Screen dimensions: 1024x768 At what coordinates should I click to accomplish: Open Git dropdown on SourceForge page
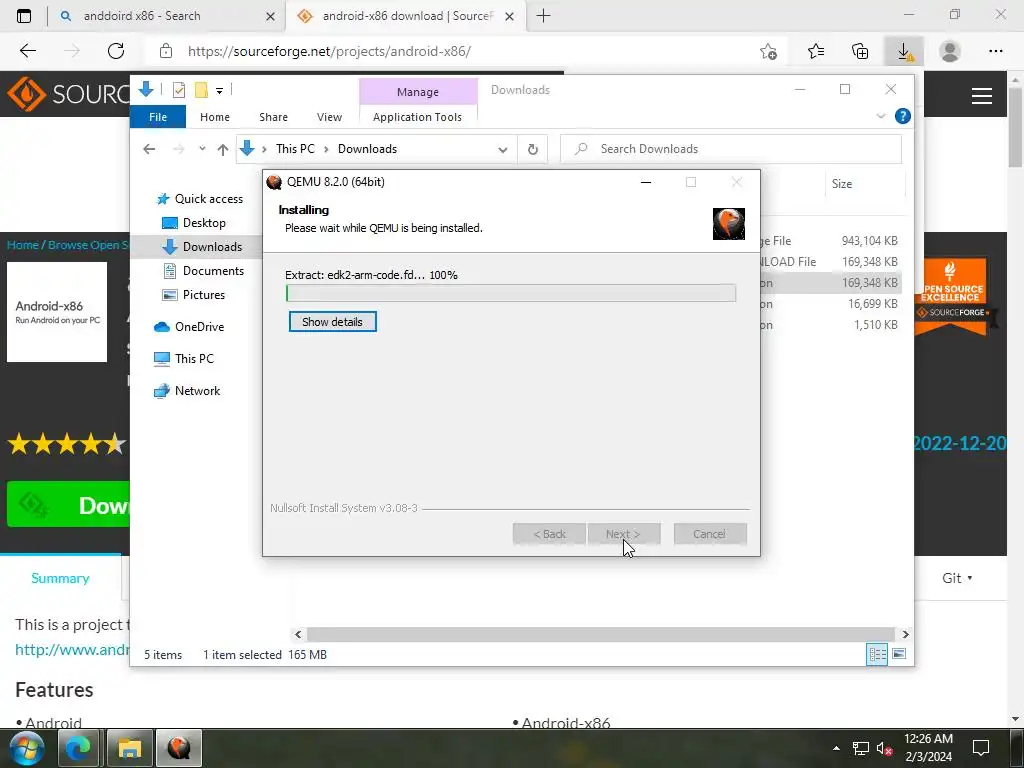[x=957, y=578]
